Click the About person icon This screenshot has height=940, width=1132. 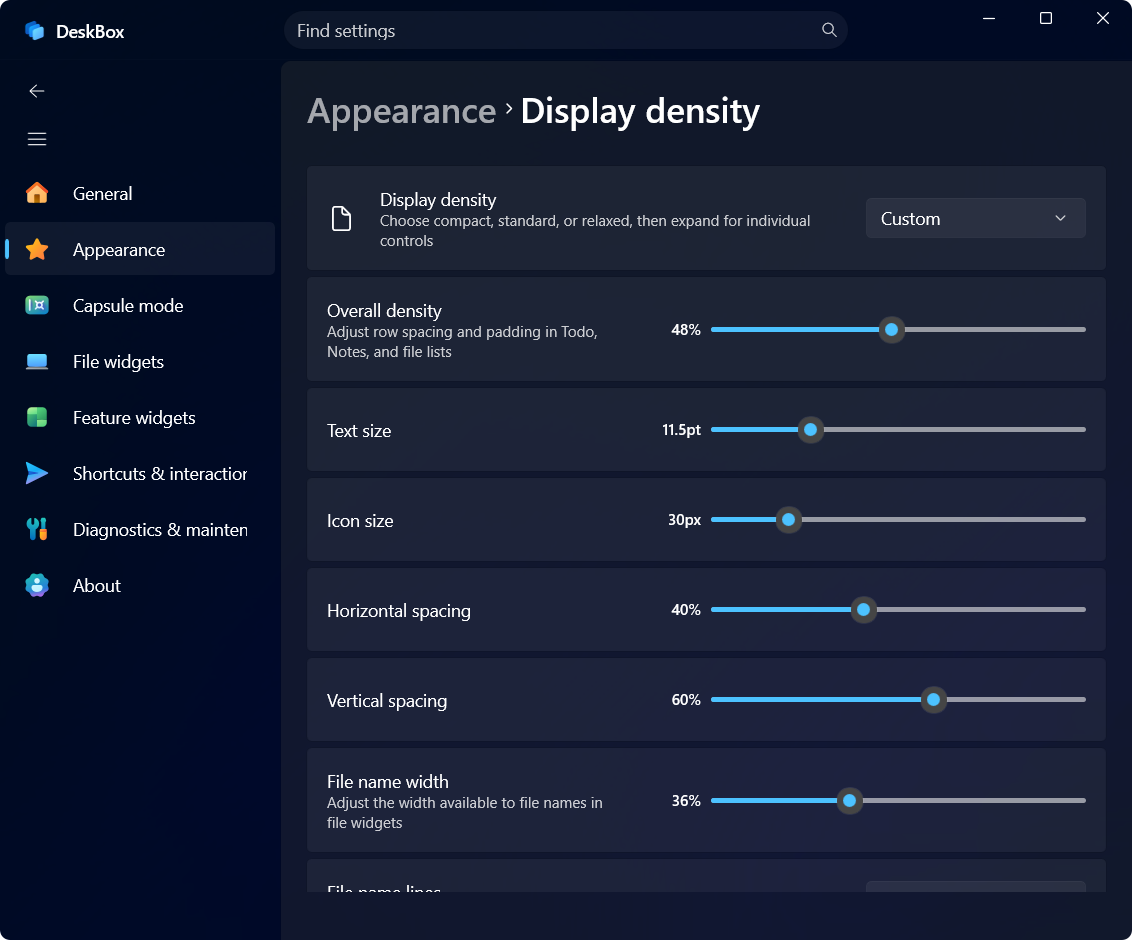(37, 585)
